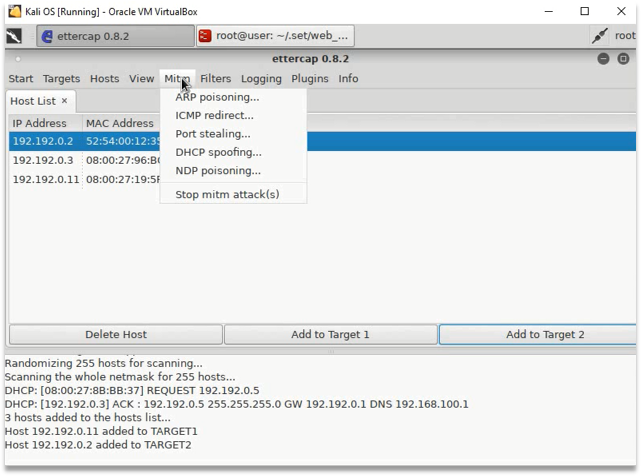Screen dimensions: 641x476
Task: Click log line 'Scanning the whole netmask for 255 hosts...'
Action: [120, 377]
